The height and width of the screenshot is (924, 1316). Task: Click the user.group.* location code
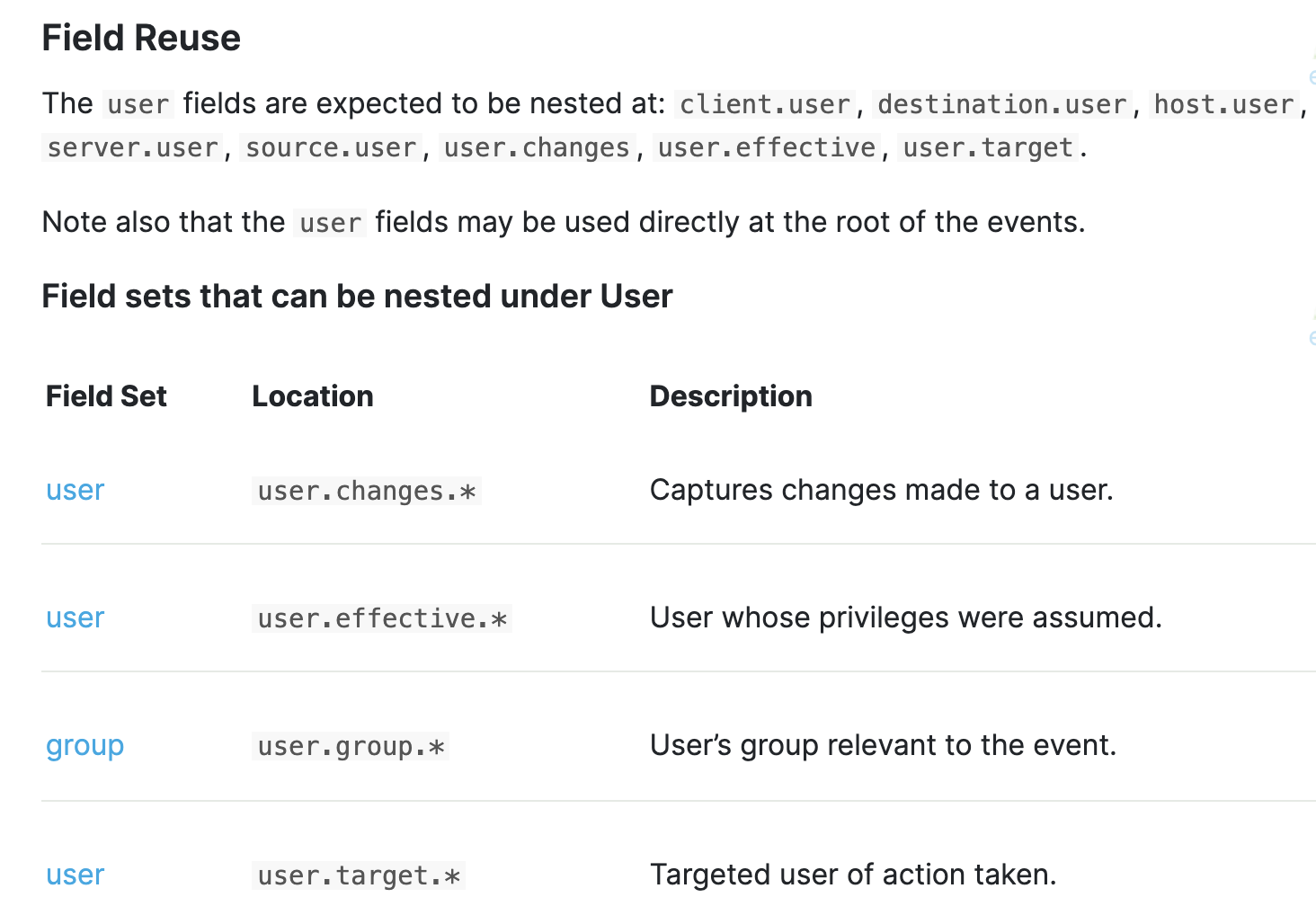351,747
